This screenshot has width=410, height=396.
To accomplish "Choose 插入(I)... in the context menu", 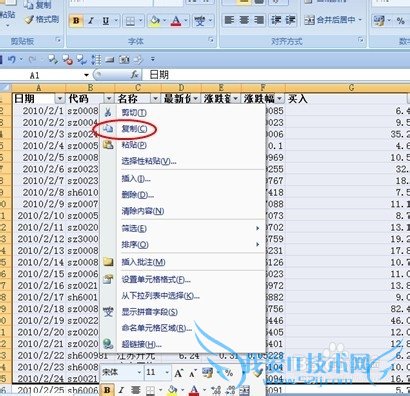I will (183, 179).
